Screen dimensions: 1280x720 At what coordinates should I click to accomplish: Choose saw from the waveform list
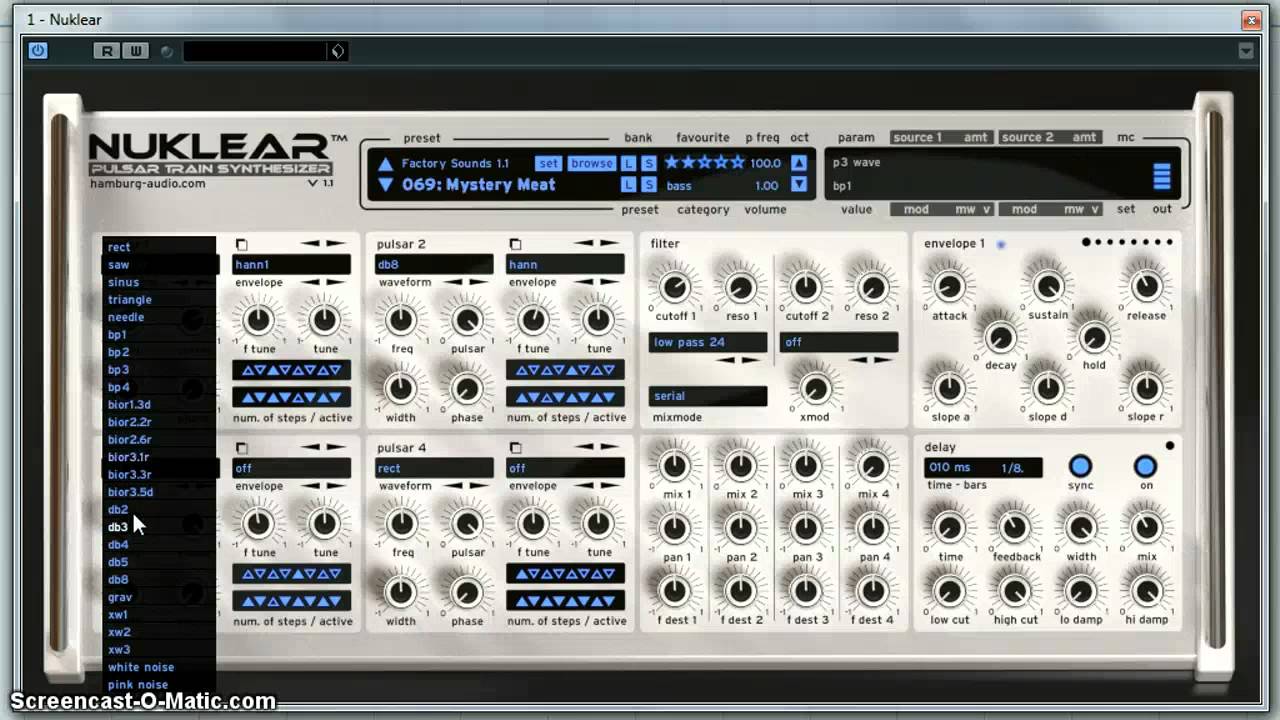(159, 265)
